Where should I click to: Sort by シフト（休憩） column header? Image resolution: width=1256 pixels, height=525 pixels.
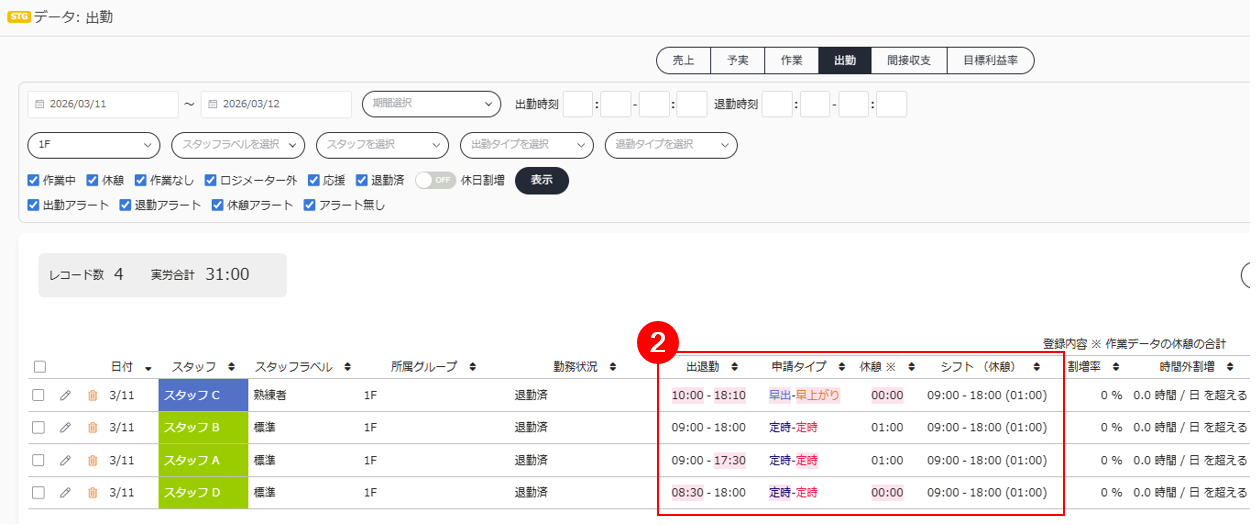987,366
